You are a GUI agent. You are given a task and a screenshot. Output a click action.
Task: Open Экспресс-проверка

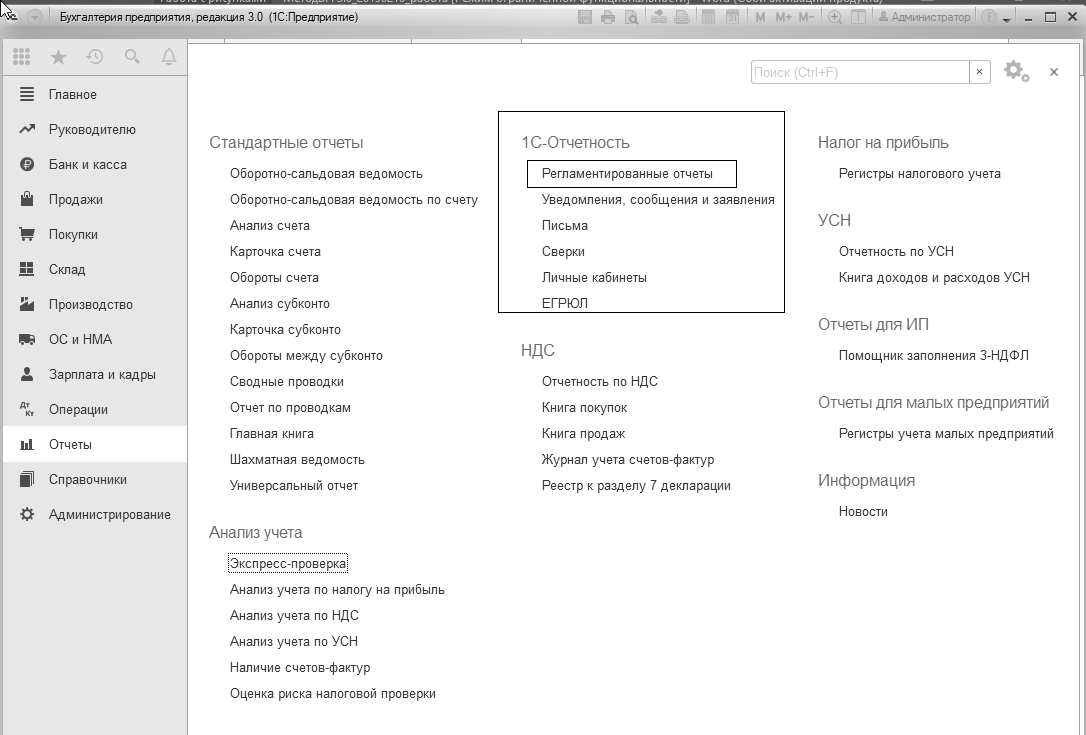(288, 564)
